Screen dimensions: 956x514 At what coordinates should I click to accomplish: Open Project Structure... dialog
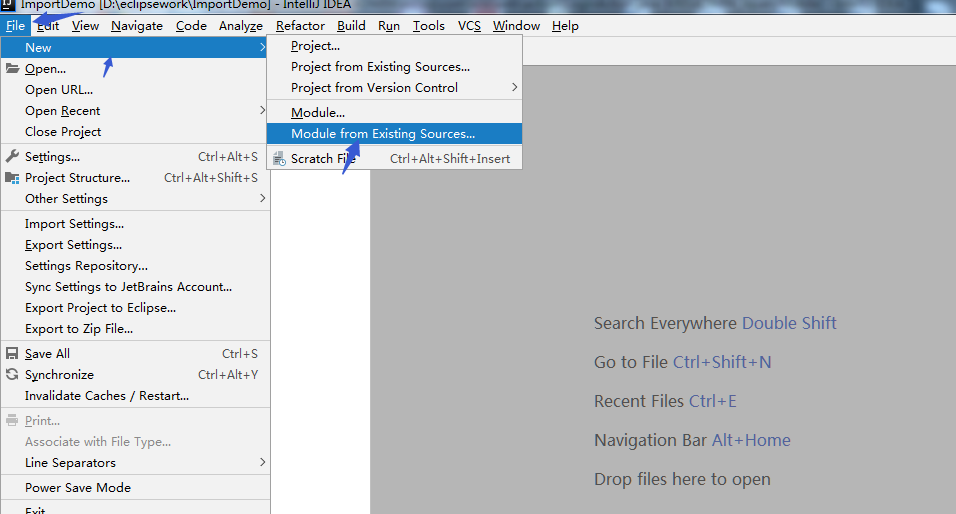(x=135, y=177)
